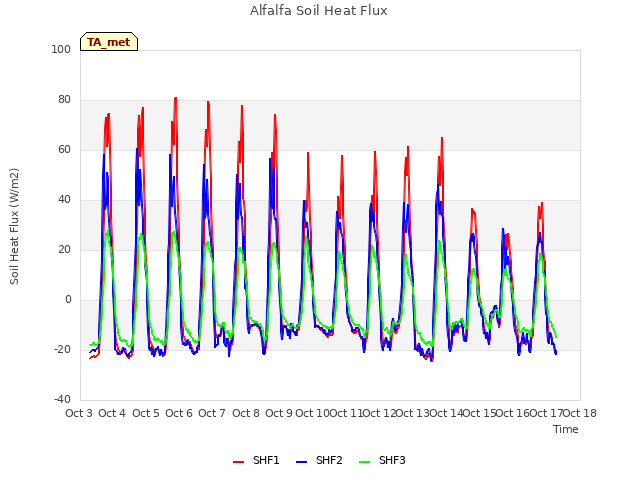Viewport: 640px width, 480px height.
Task: Click the y-axis label -40
Action: pos(62,399)
